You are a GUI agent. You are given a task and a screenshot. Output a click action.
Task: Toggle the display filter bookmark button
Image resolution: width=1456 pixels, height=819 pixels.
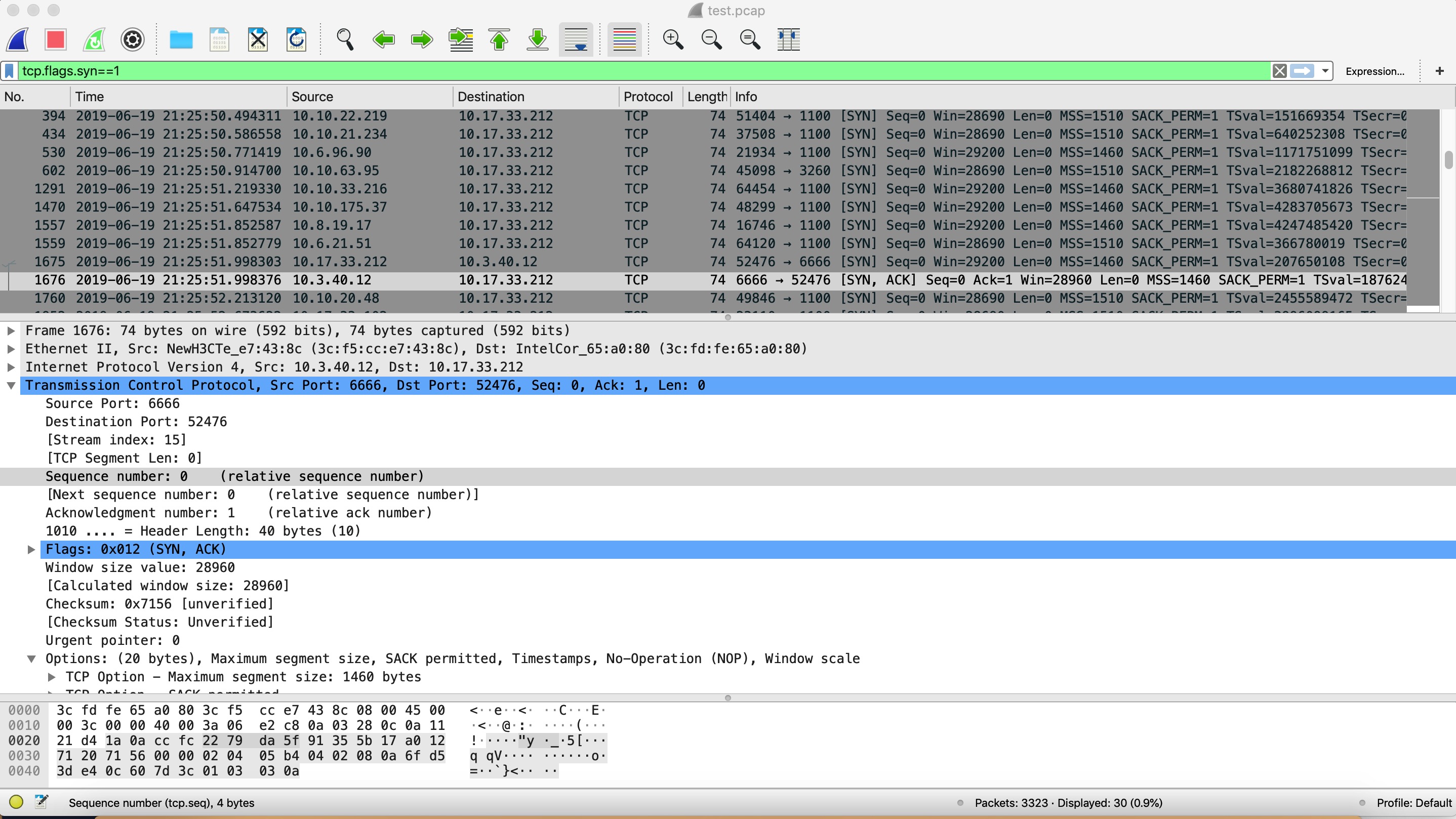pyautogui.click(x=9, y=71)
